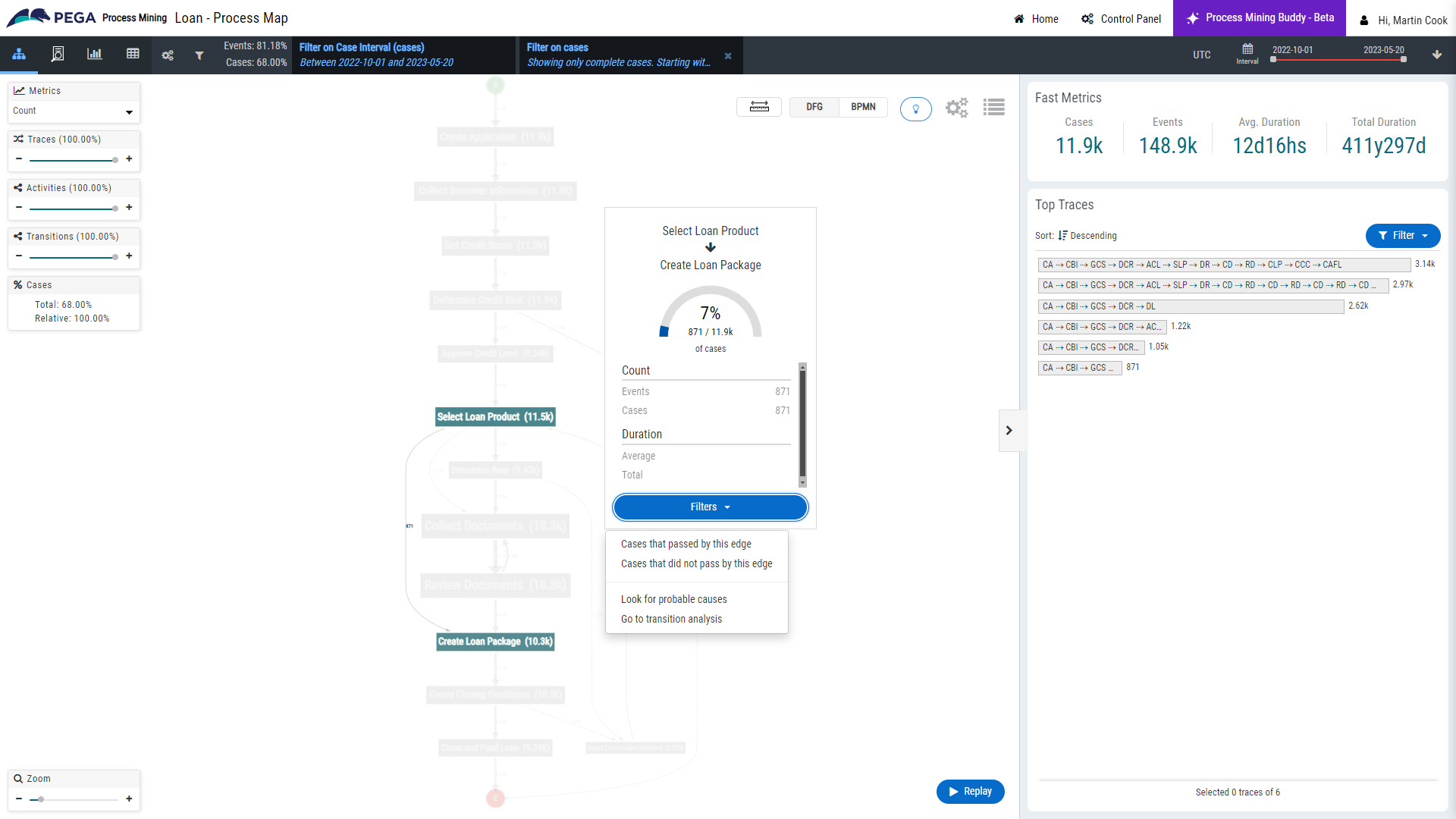Toggle the lightbulb insights button
This screenshot has height=819, width=1456.
[x=916, y=109]
